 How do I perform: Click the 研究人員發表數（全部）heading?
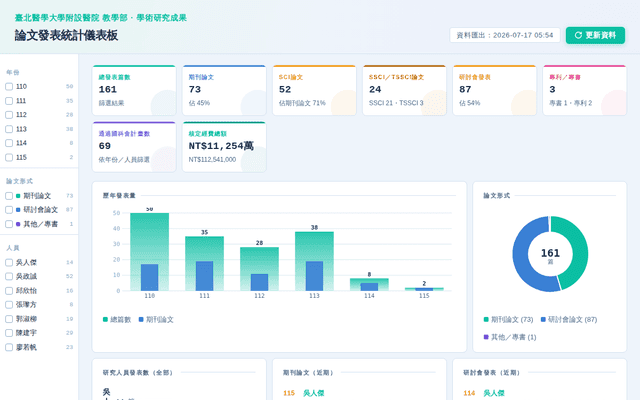tap(138, 373)
